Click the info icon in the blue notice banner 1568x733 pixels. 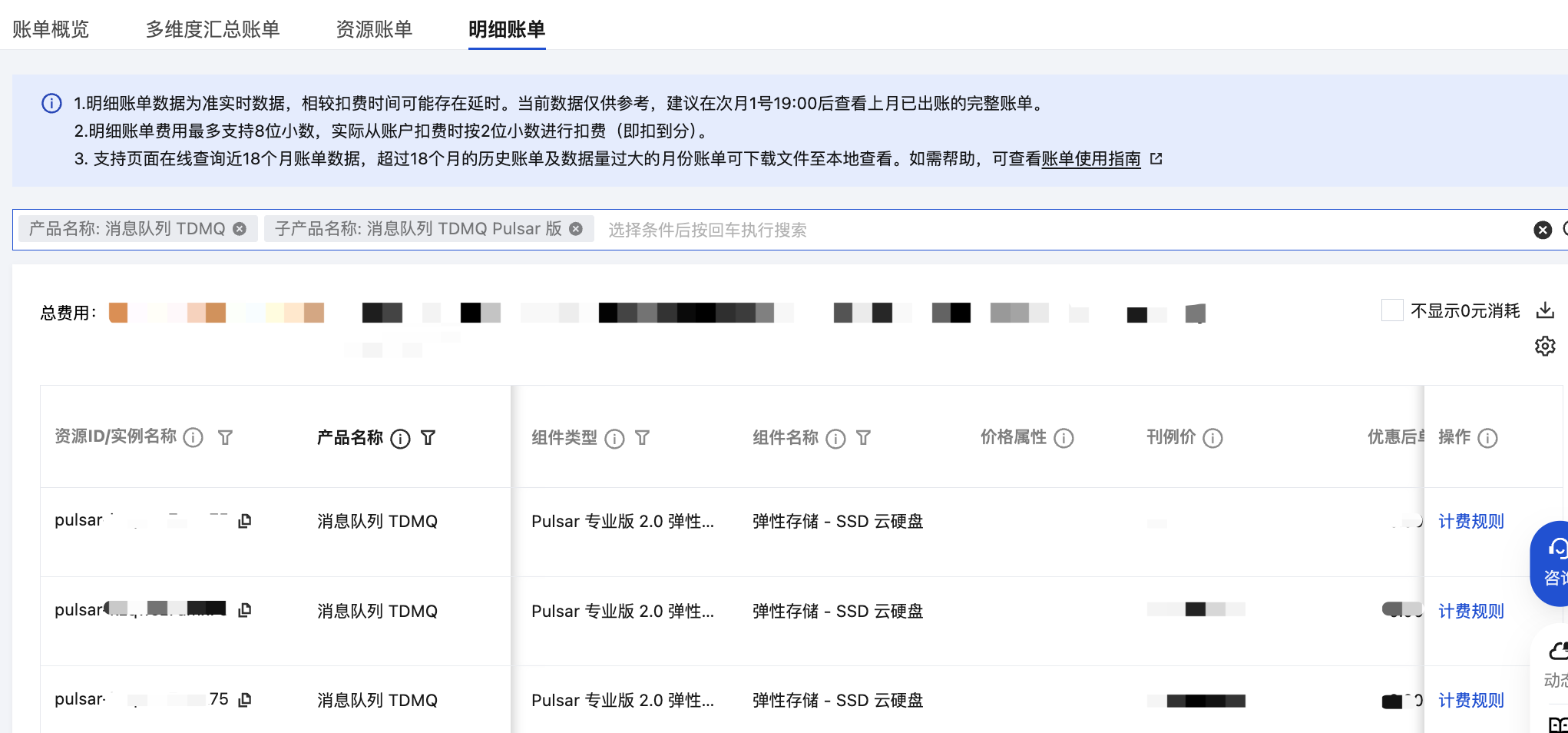tap(51, 104)
